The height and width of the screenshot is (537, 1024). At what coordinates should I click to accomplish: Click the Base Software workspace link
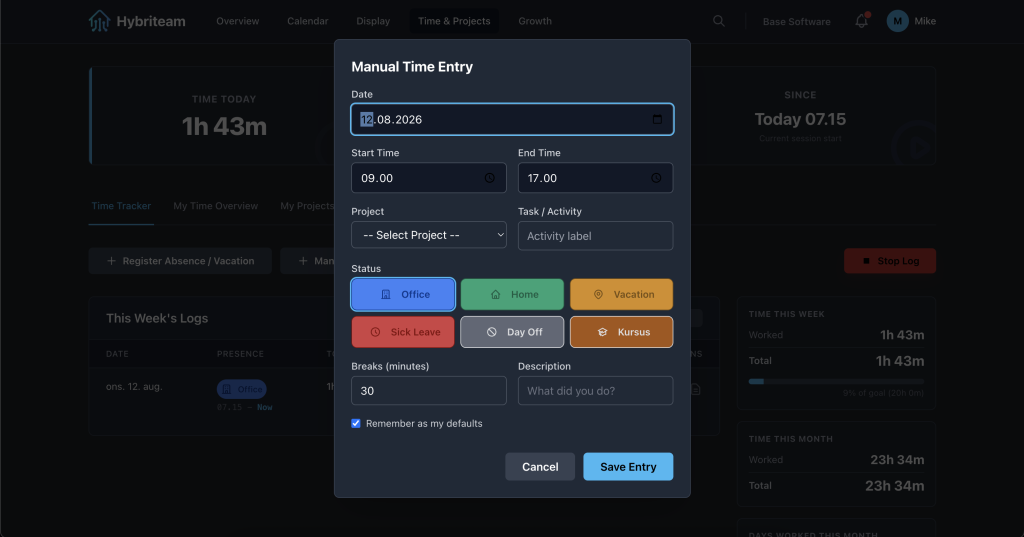pos(797,22)
